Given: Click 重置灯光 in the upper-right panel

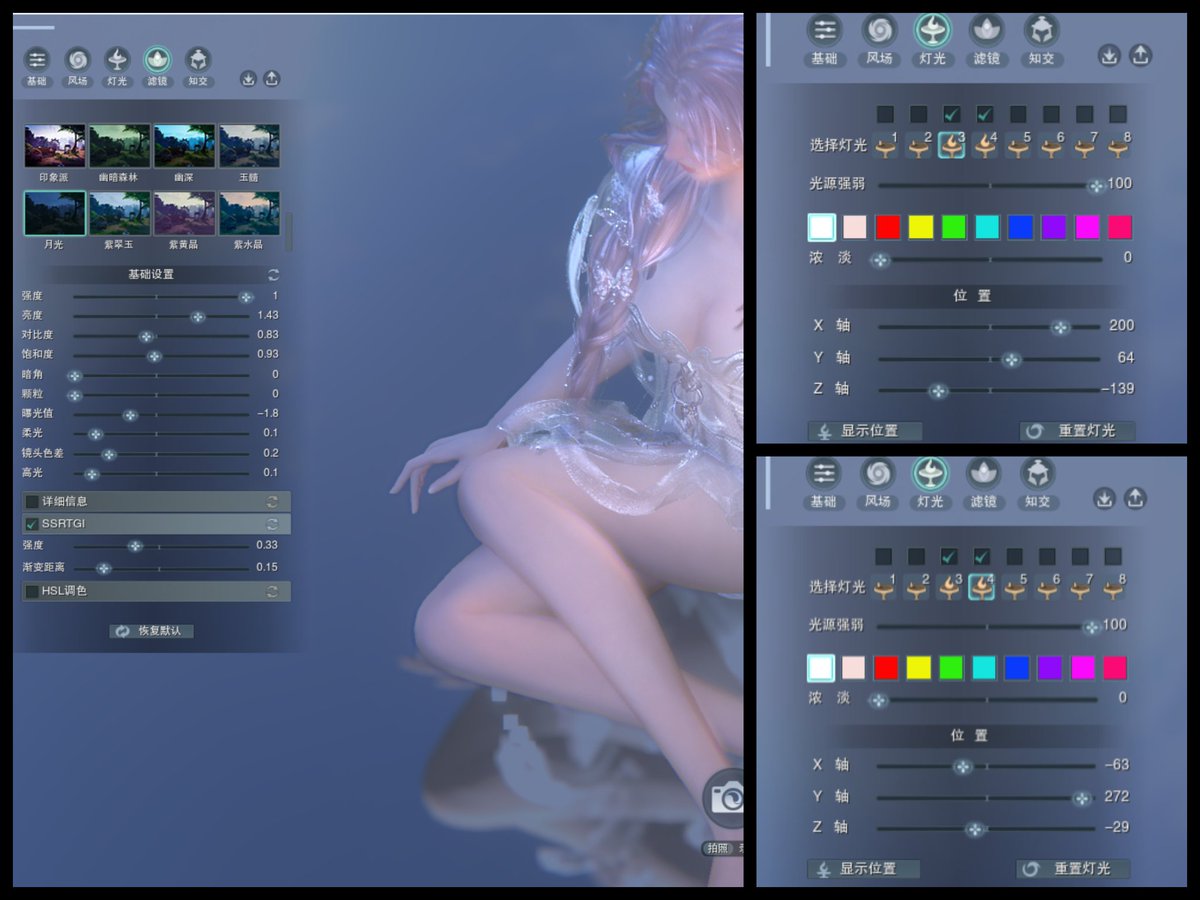Looking at the screenshot, I should coord(1077,431).
